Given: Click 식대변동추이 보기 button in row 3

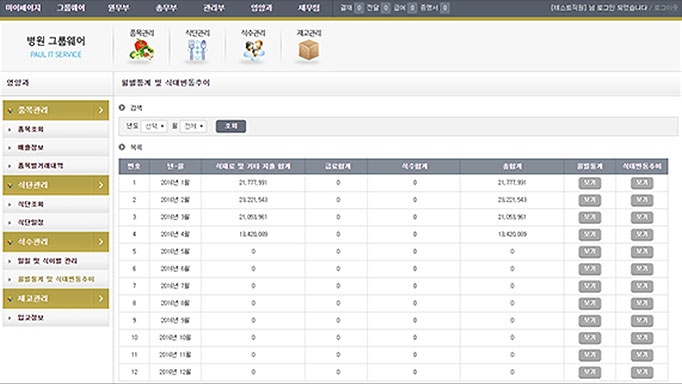Looking at the screenshot, I should (x=642, y=217).
